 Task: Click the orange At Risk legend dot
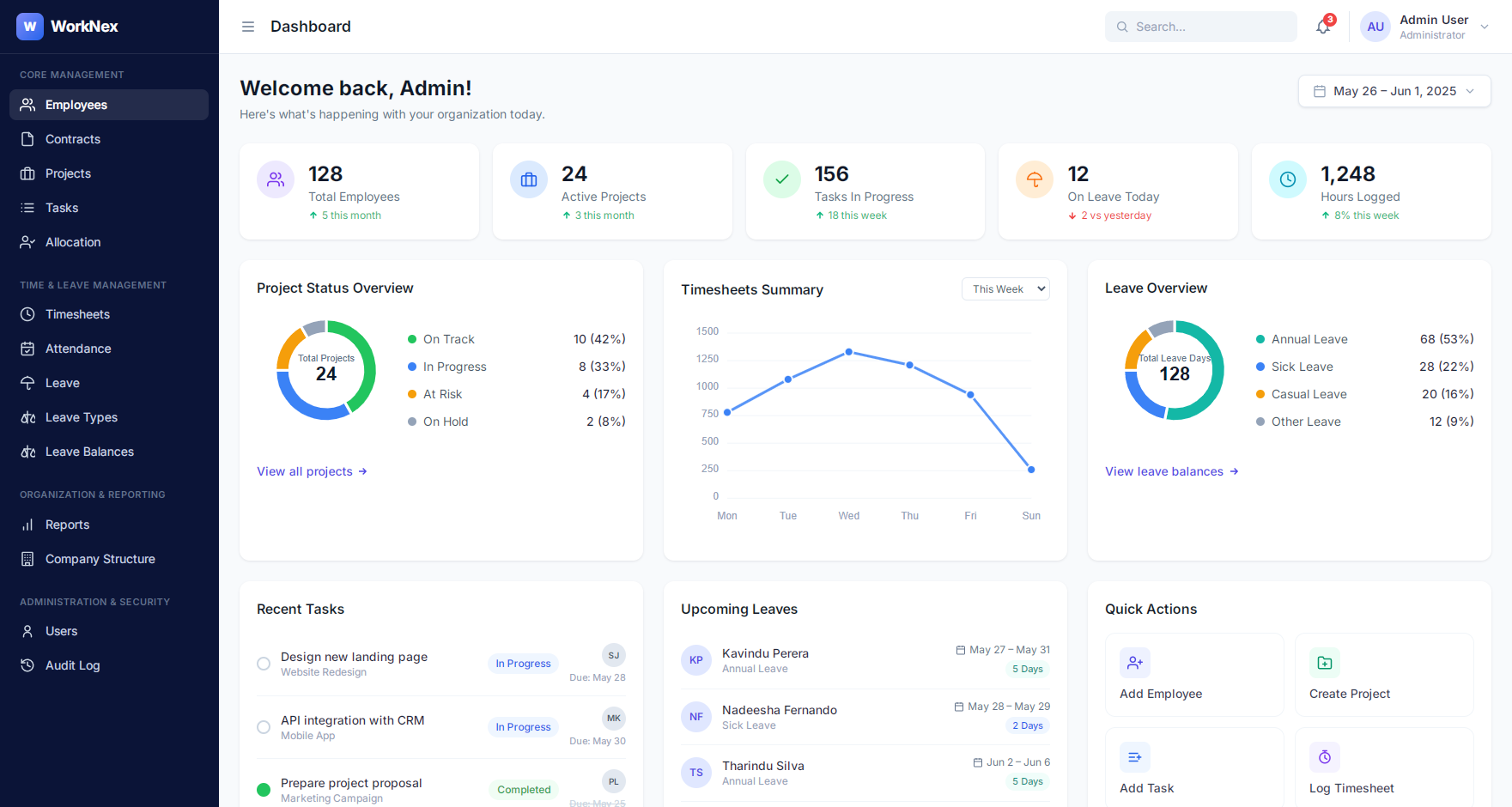click(x=412, y=394)
